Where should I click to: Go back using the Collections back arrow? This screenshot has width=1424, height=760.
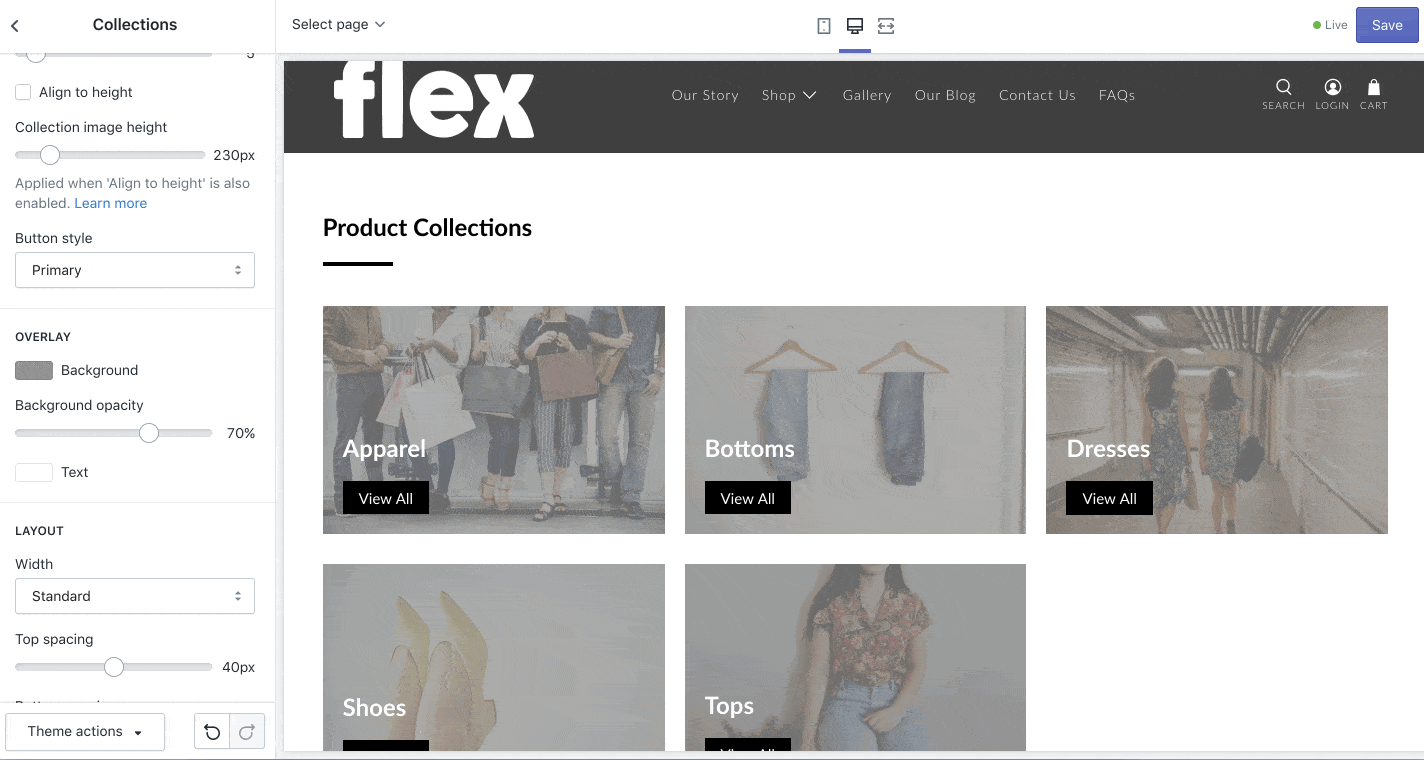15,25
